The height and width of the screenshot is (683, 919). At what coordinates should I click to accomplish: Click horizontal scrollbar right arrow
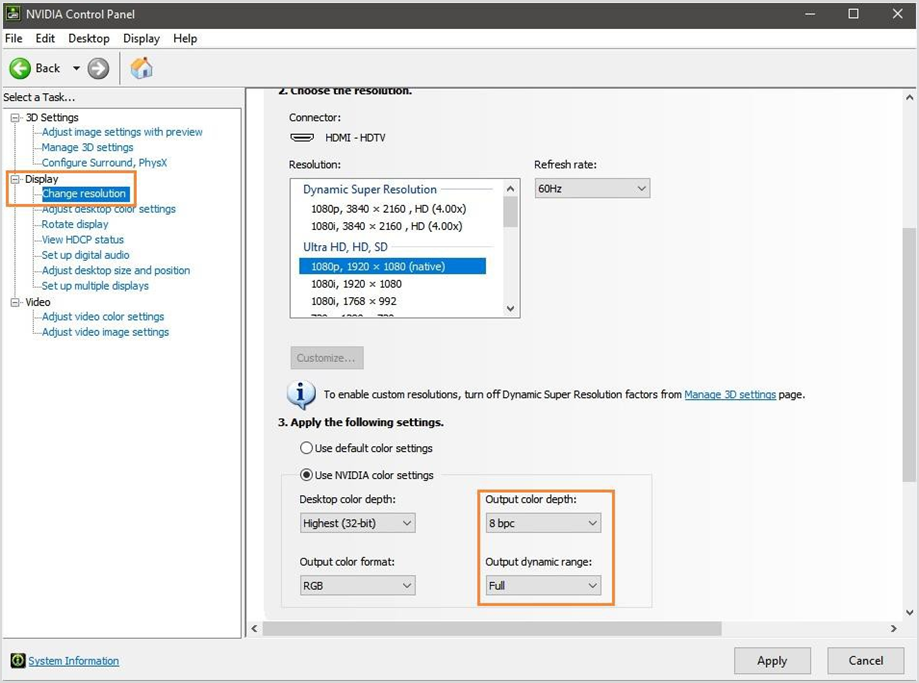(893, 628)
